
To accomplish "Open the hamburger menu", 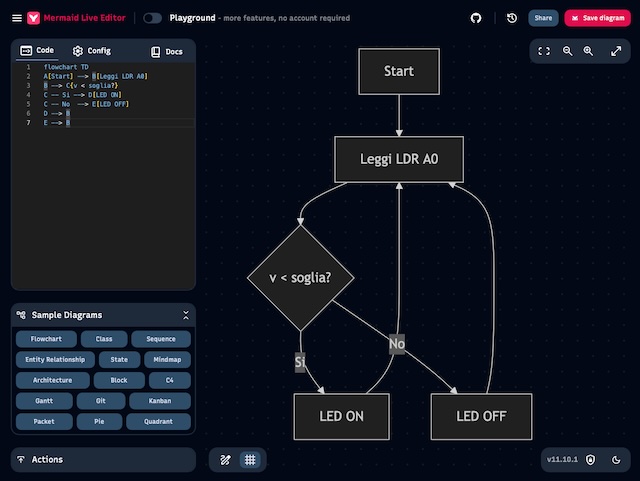I will click(16, 18).
